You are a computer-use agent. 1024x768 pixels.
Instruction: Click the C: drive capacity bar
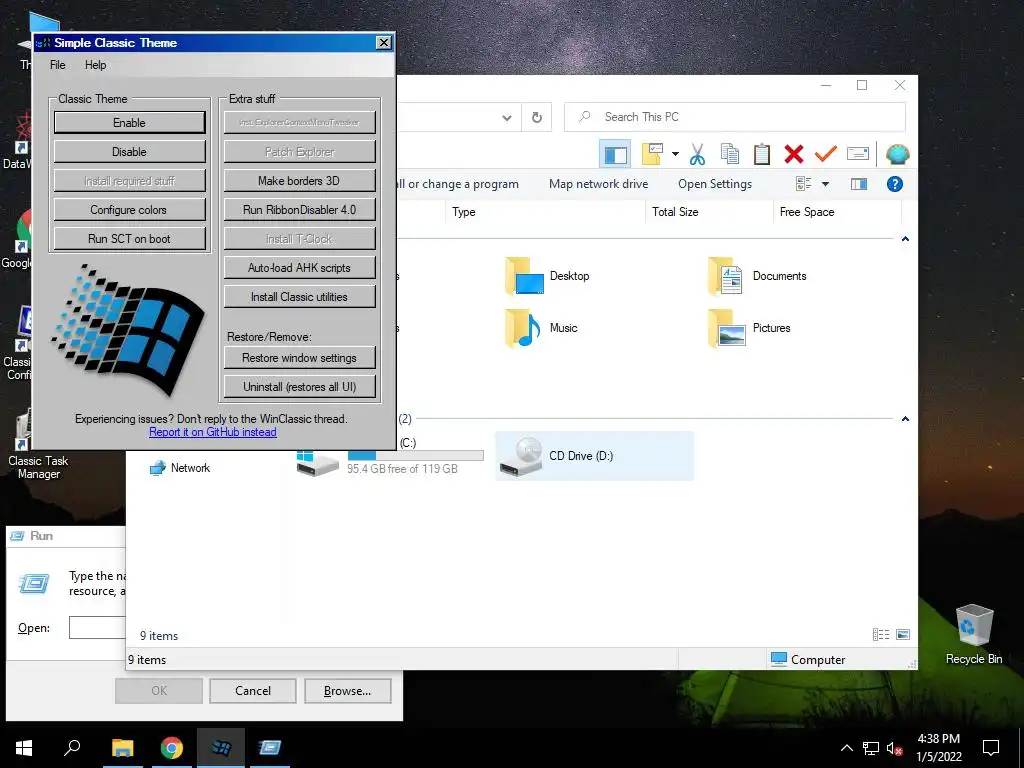click(x=415, y=455)
